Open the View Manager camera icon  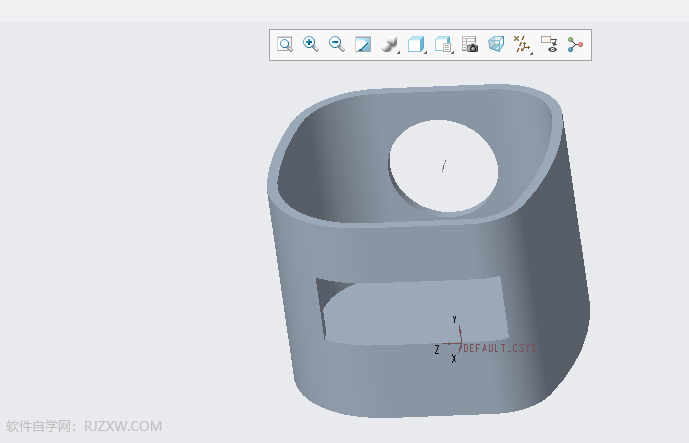[470, 45]
